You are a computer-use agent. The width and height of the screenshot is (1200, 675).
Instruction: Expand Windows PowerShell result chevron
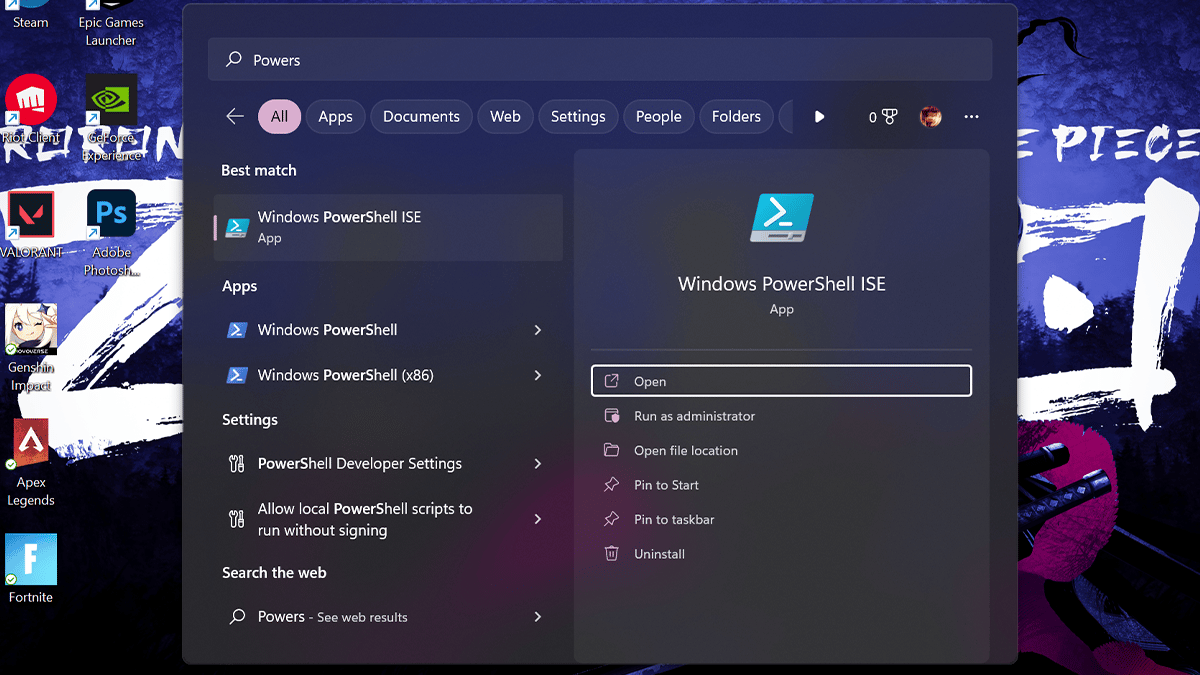click(538, 330)
